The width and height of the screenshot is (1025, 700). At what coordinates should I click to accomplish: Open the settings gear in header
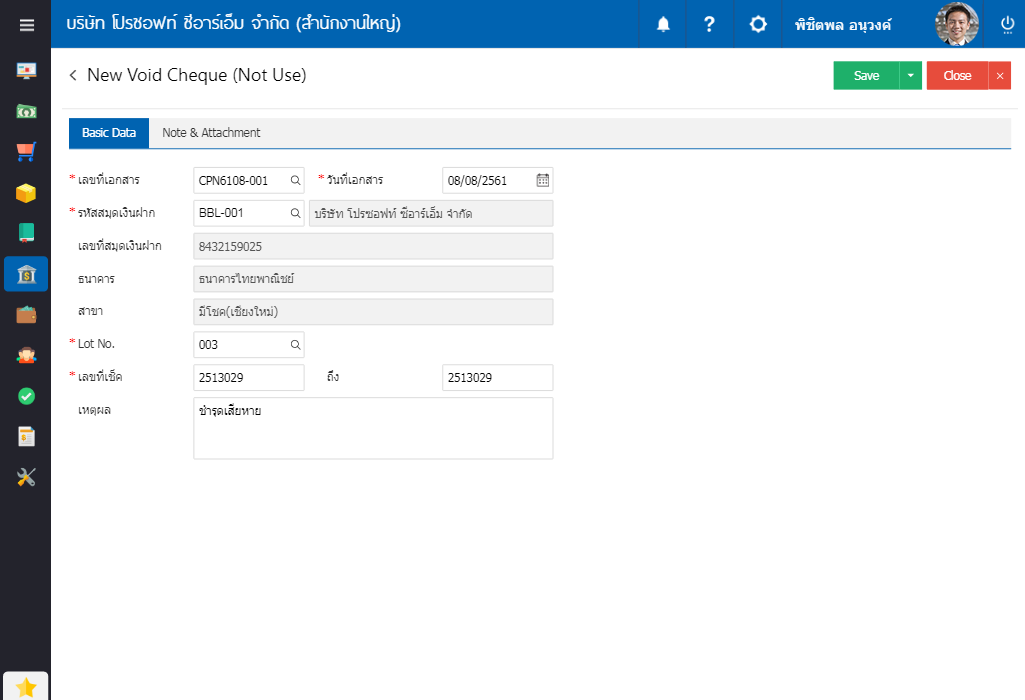click(758, 24)
